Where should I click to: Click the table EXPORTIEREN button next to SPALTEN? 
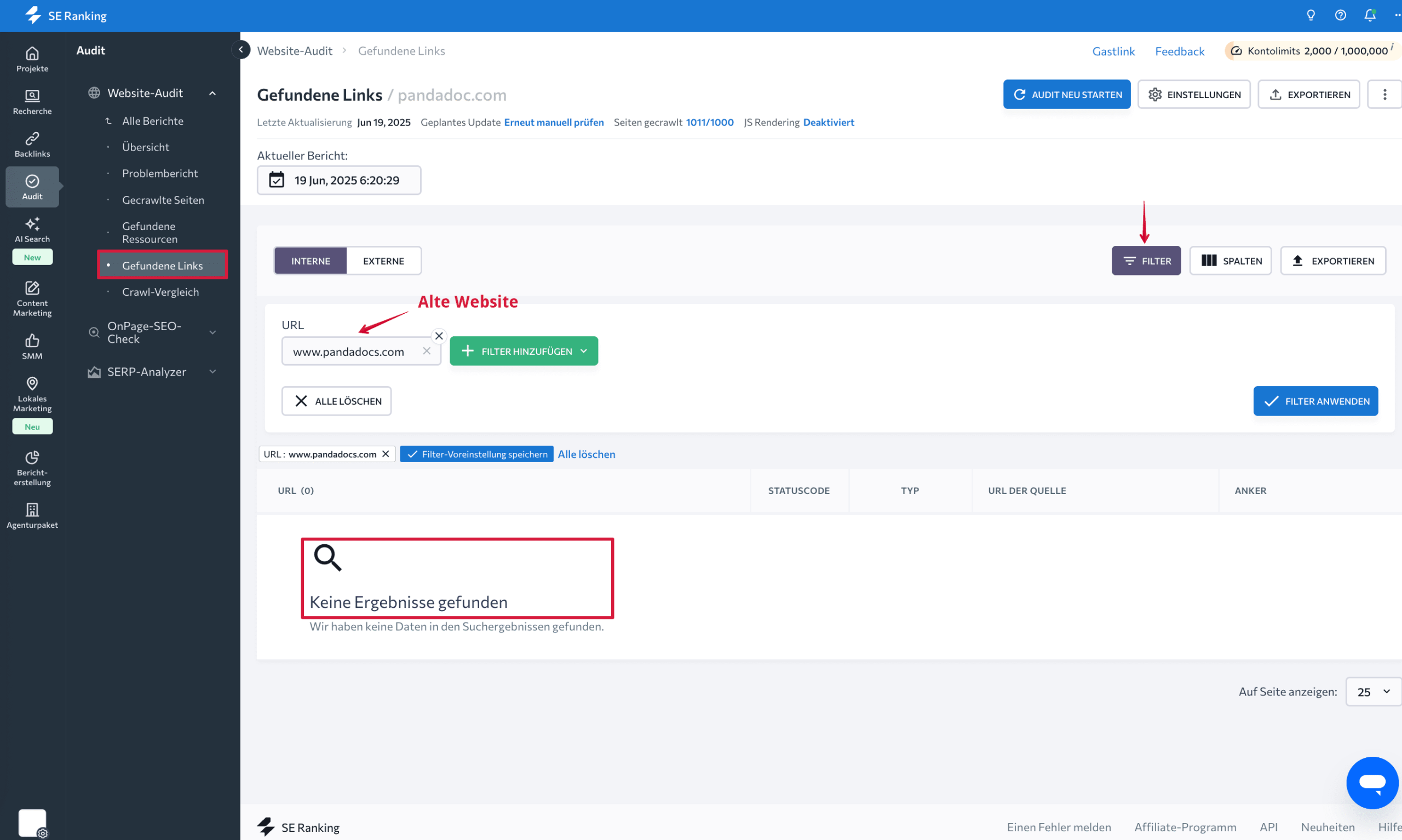(x=1333, y=261)
